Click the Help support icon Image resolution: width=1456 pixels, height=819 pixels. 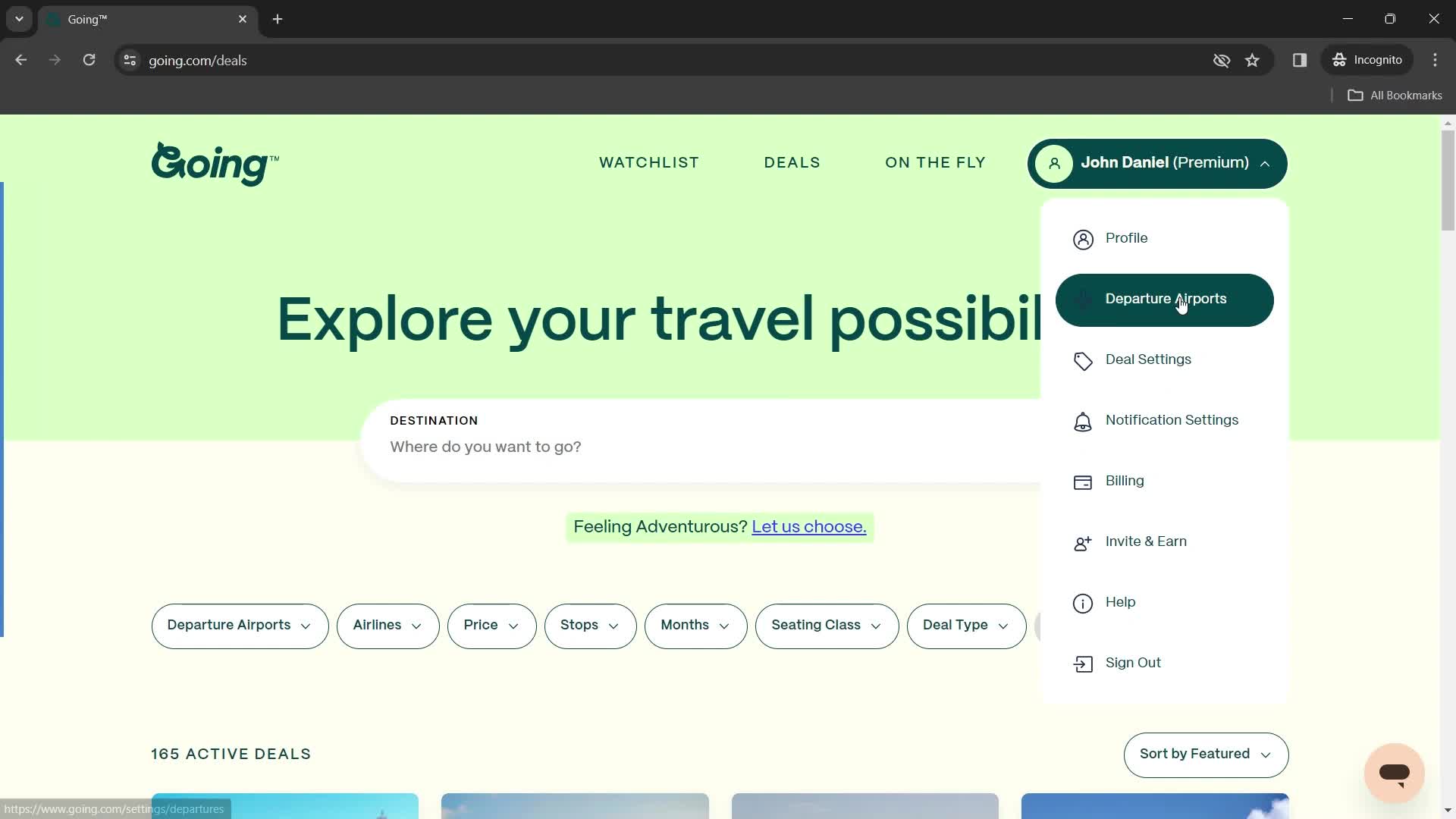pyautogui.click(x=1083, y=602)
